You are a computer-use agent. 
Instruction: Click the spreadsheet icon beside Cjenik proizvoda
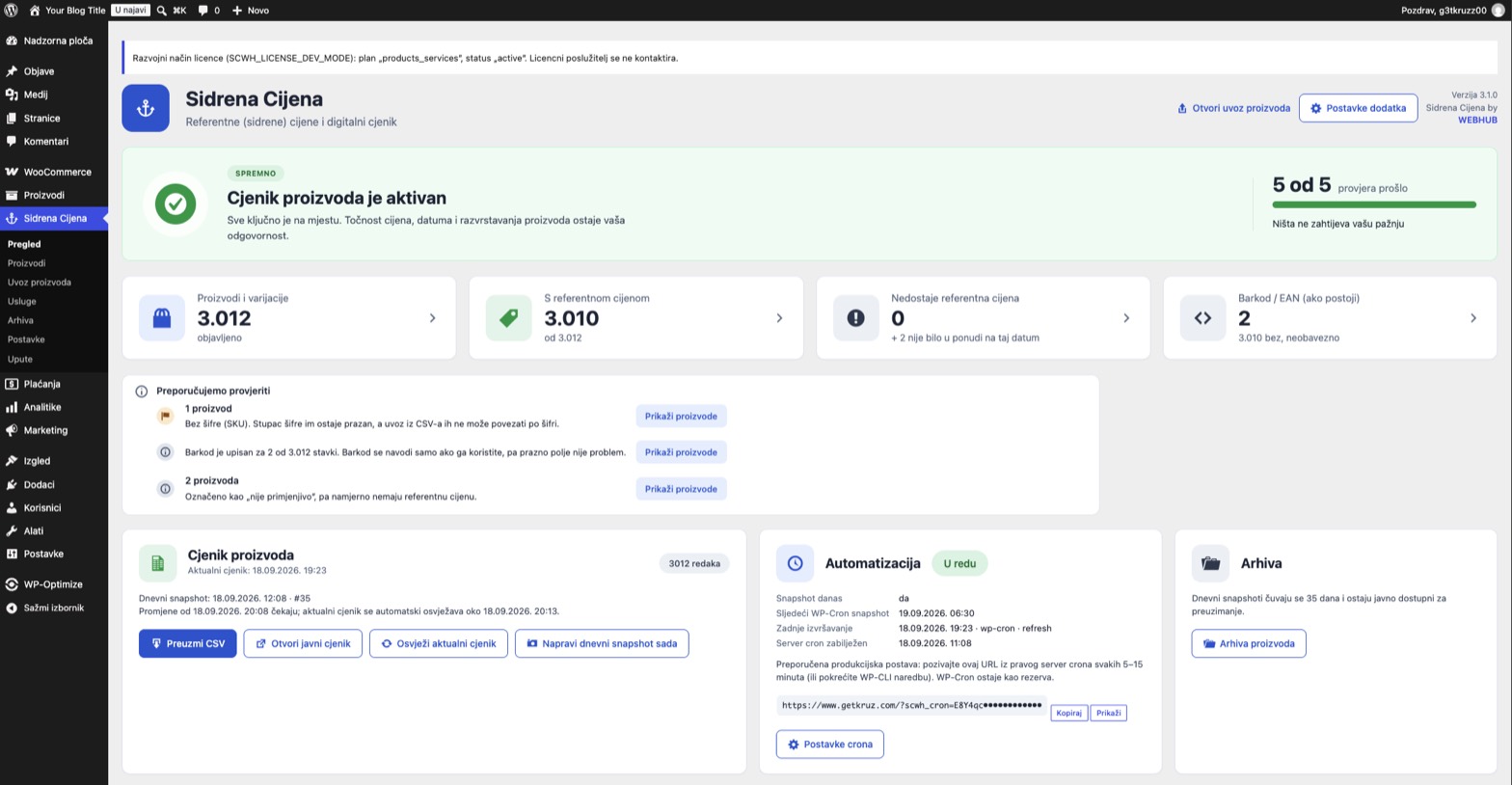[157, 563]
